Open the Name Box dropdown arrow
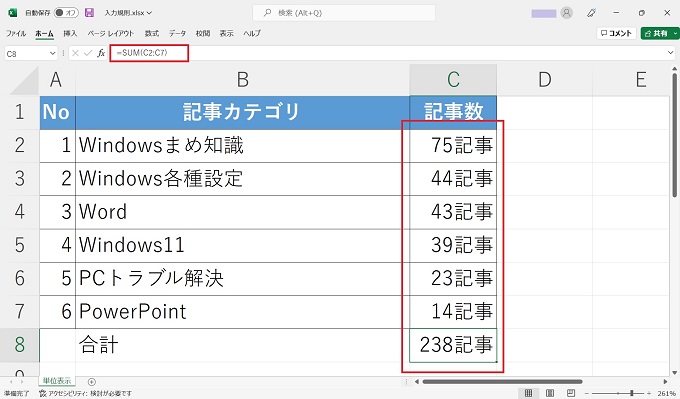680x399 pixels. coord(52,53)
